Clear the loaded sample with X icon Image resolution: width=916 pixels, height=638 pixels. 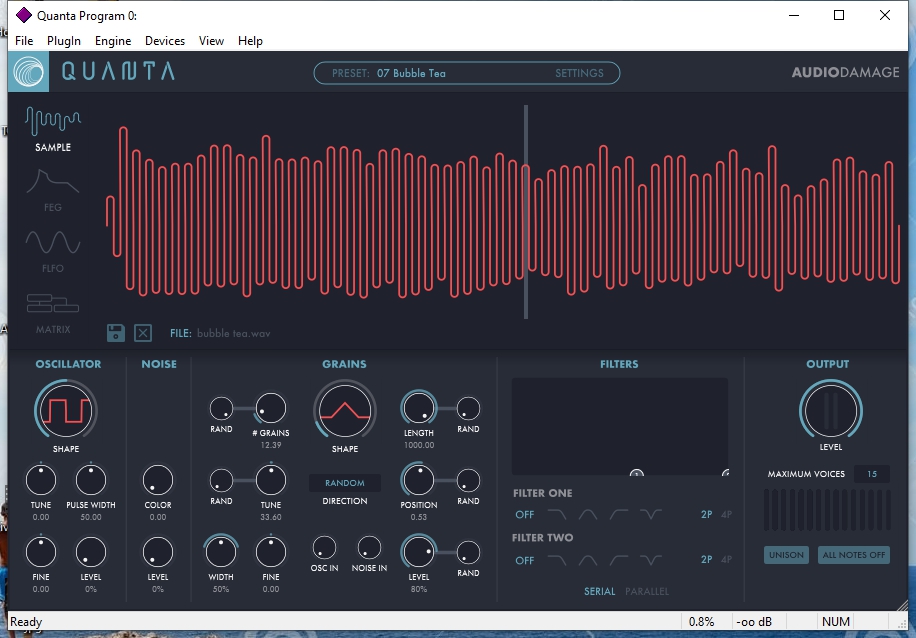143,333
